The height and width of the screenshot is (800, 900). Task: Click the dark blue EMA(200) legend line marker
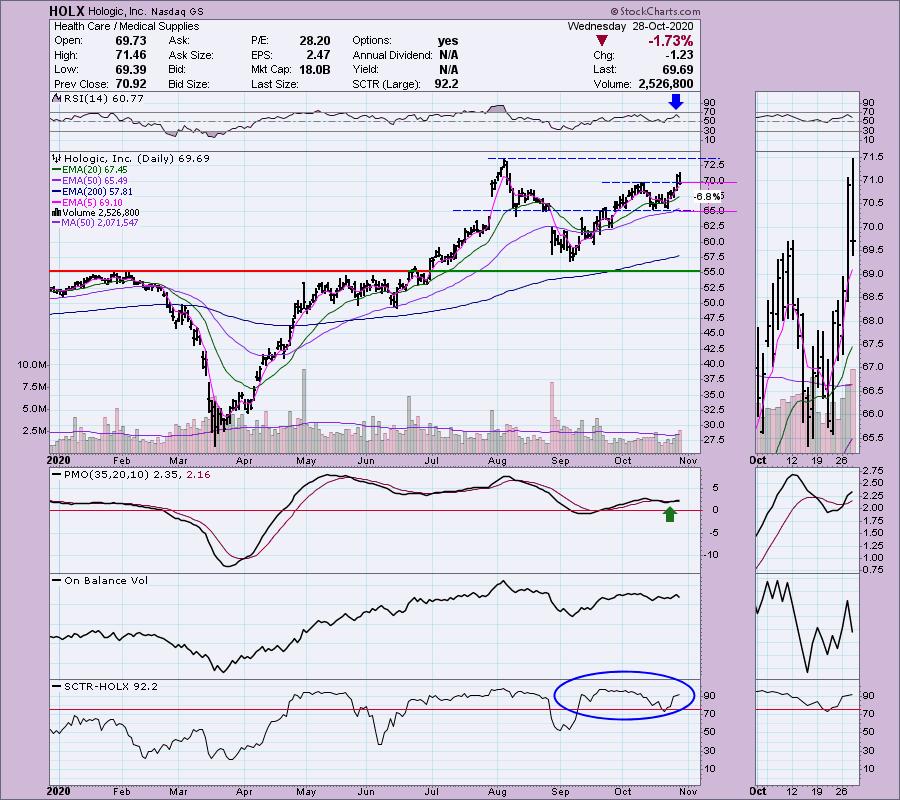click(x=56, y=192)
